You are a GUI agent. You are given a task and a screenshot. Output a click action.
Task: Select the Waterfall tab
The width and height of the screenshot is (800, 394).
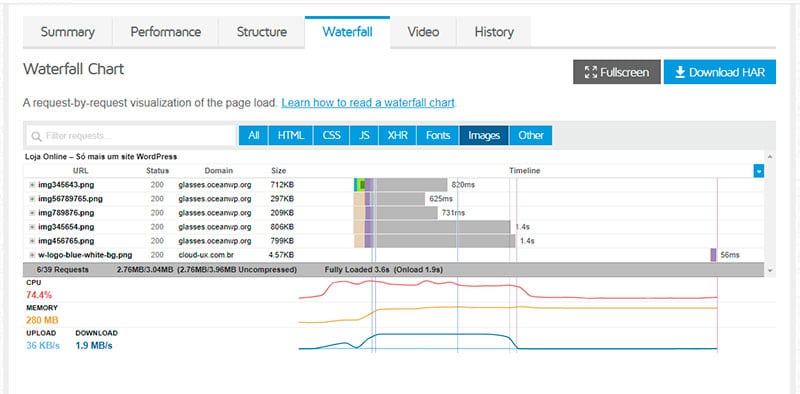pyautogui.click(x=347, y=32)
